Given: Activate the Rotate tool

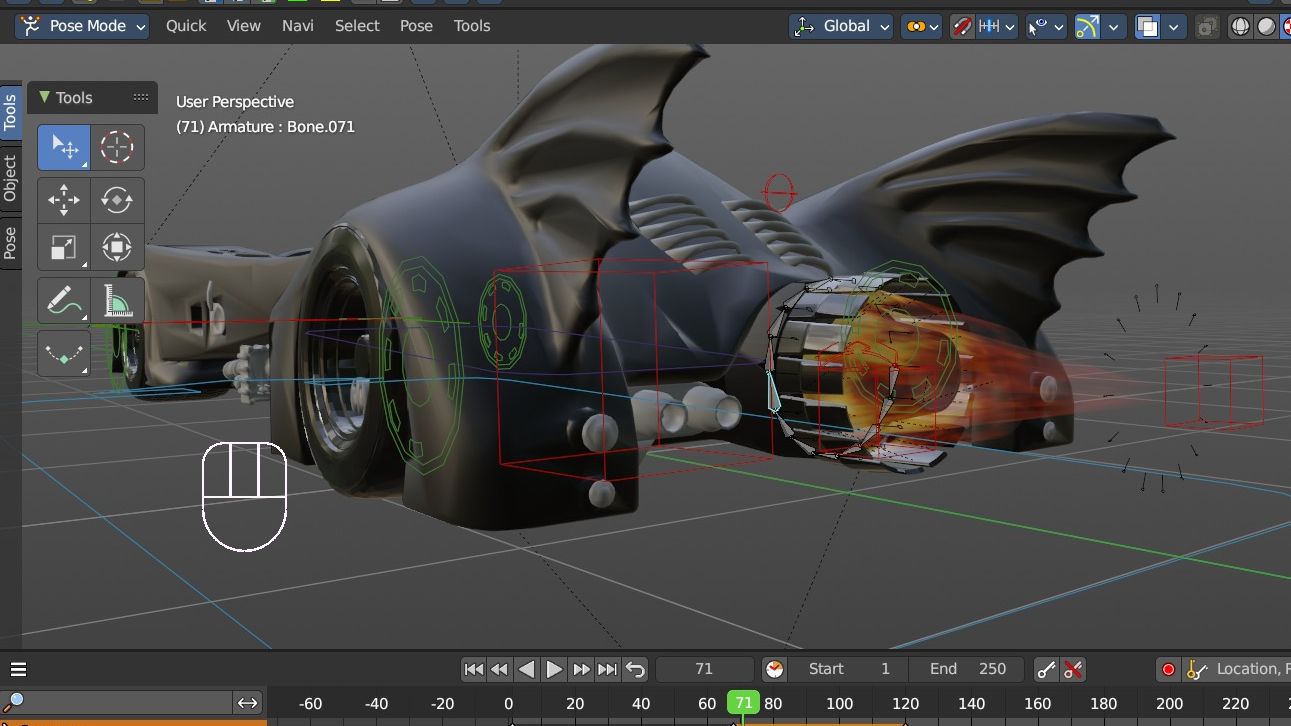Looking at the screenshot, I should [x=117, y=199].
